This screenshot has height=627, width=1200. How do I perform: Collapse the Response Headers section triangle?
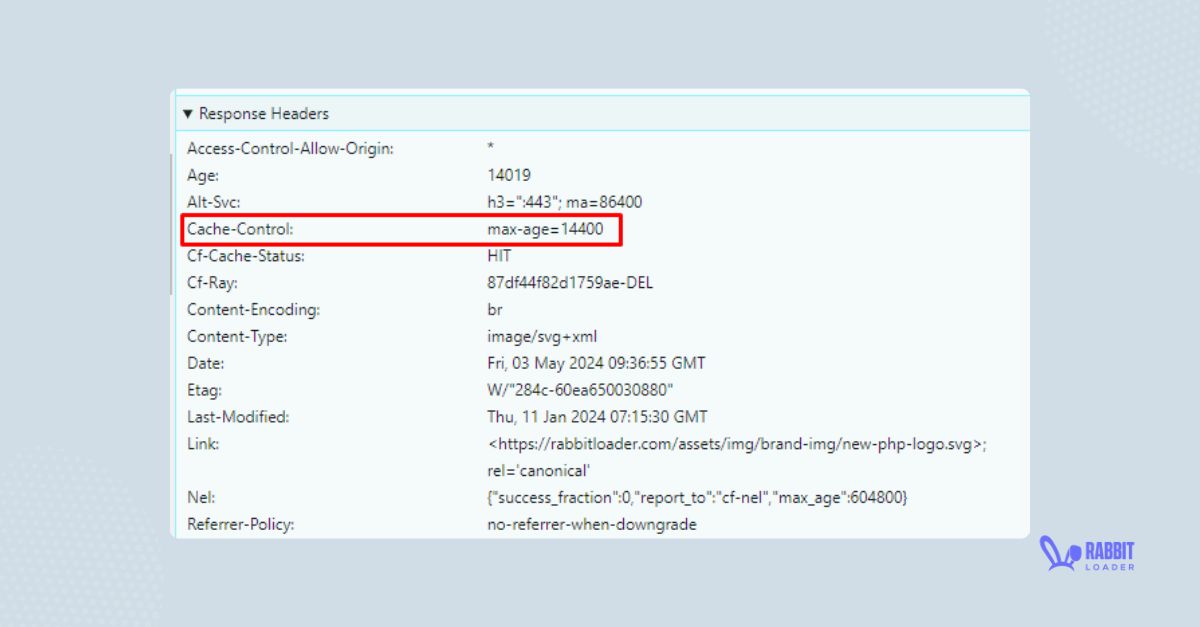[187, 114]
